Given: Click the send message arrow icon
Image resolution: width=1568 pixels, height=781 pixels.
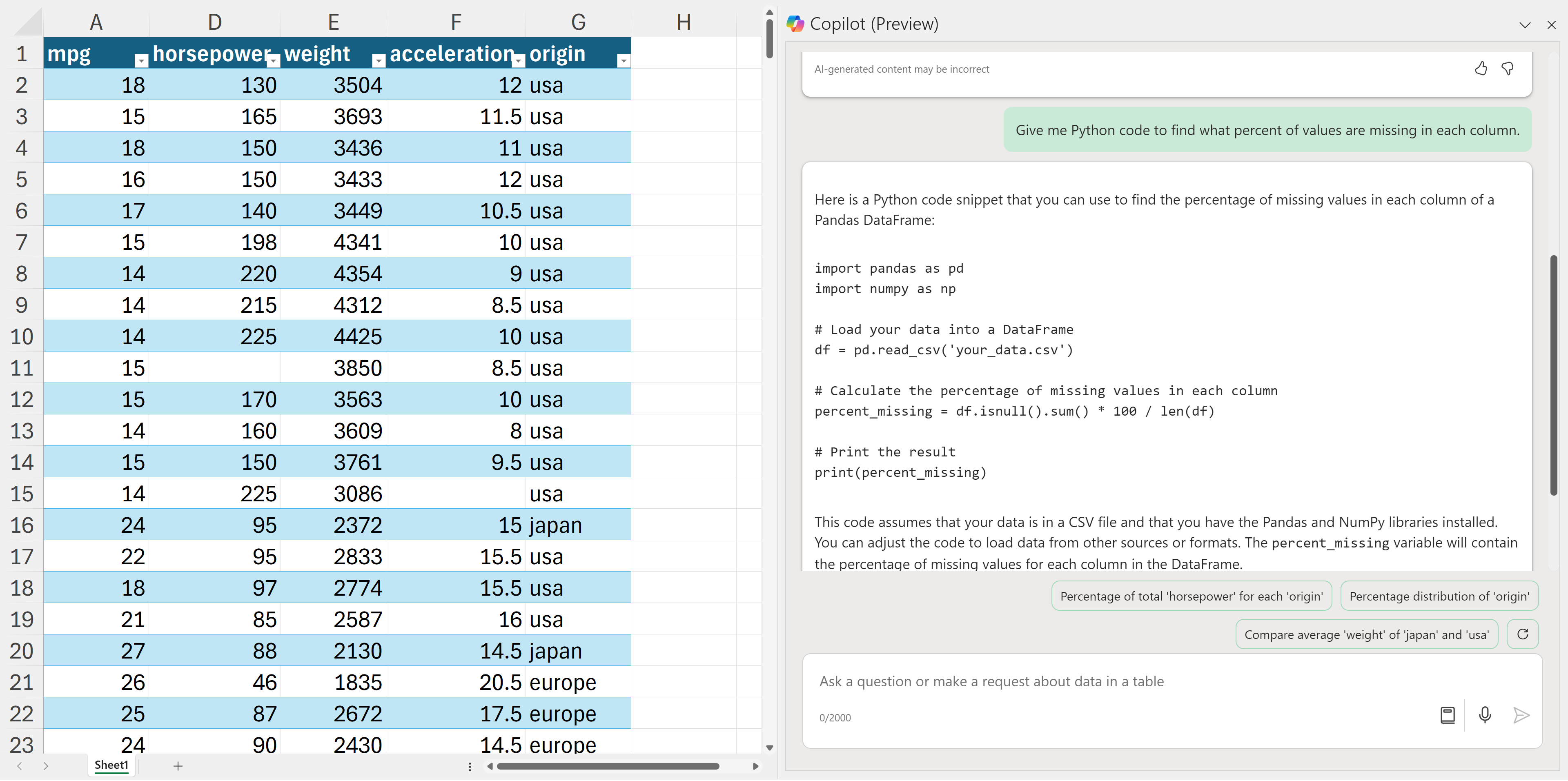Looking at the screenshot, I should pyautogui.click(x=1521, y=715).
